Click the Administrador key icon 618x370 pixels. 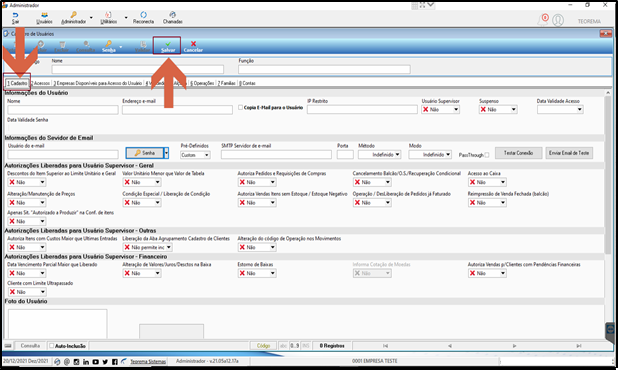tap(73, 15)
